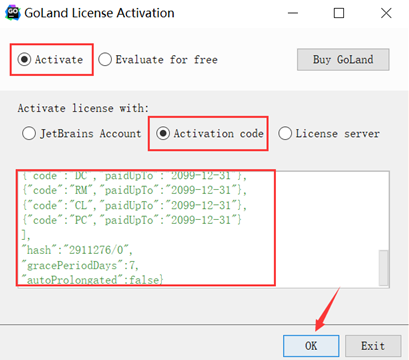This screenshot has height=360, width=409.
Task: Close the GoLand License Activation dialog
Action: (386, 13)
